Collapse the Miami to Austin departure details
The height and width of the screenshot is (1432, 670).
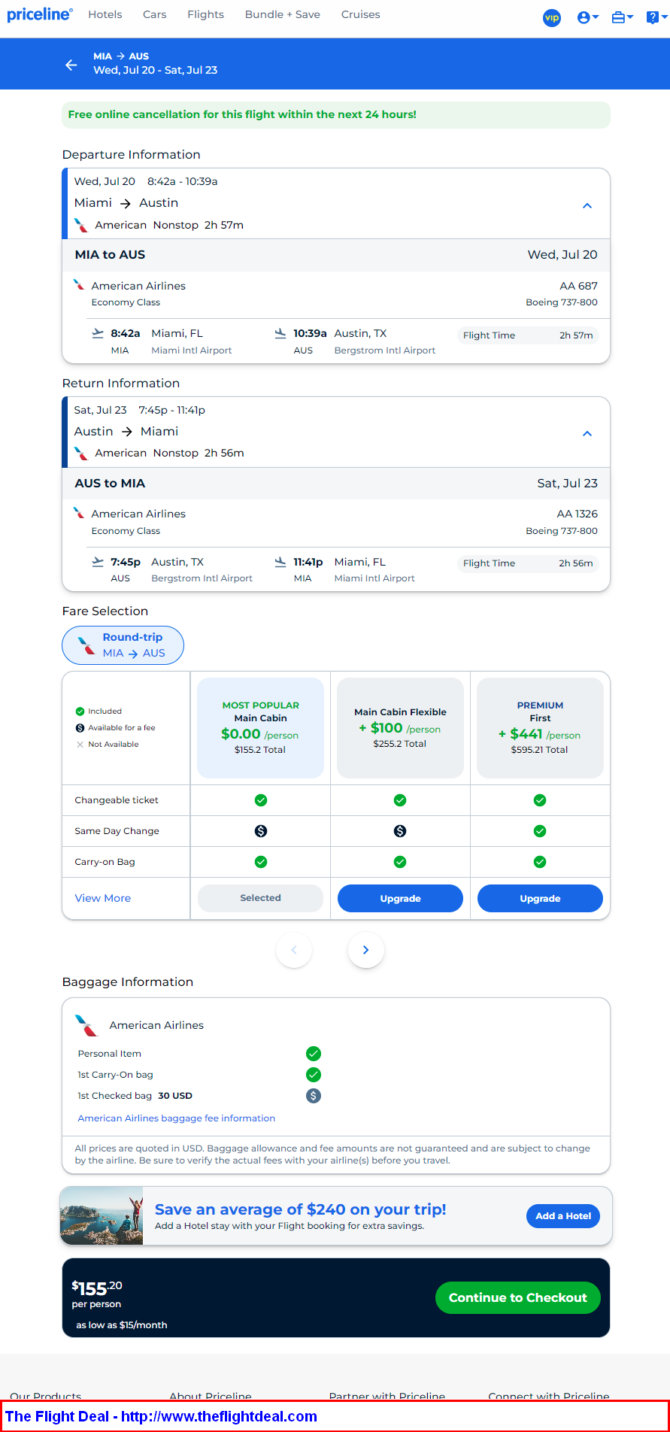coord(587,205)
